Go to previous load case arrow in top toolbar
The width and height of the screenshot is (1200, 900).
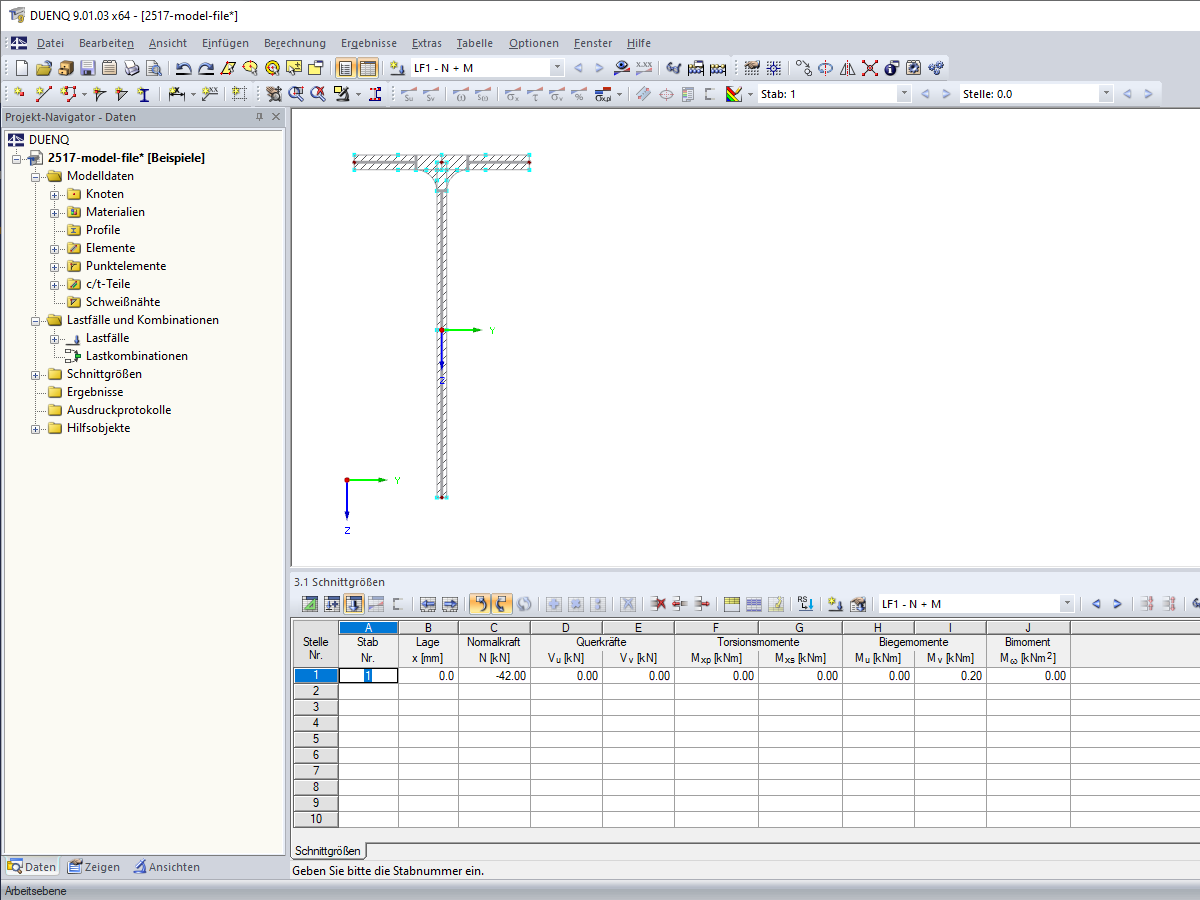click(578, 68)
